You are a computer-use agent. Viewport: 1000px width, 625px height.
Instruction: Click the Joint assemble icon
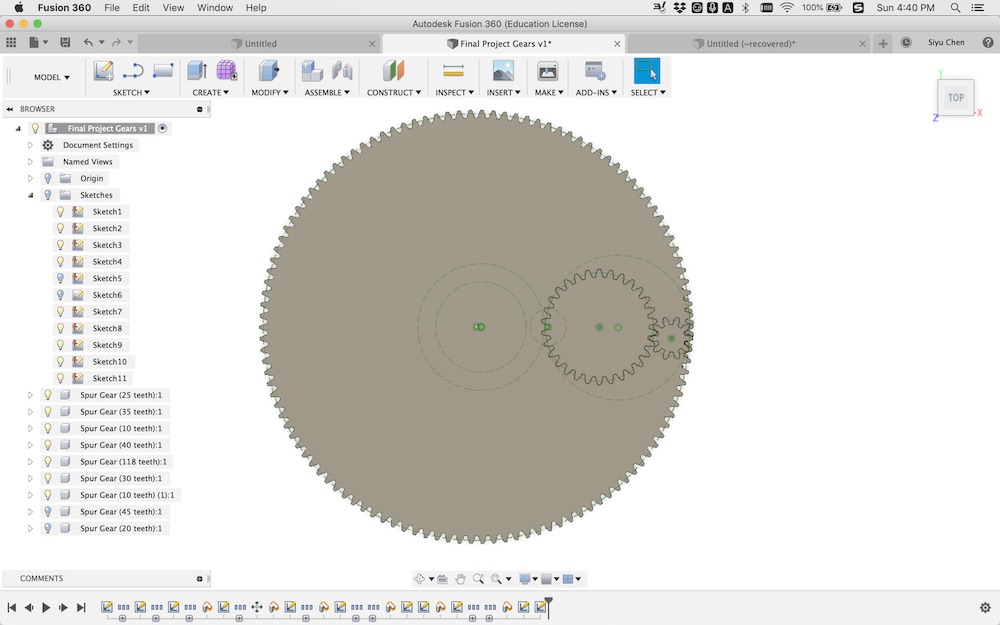click(x=342, y=71)
